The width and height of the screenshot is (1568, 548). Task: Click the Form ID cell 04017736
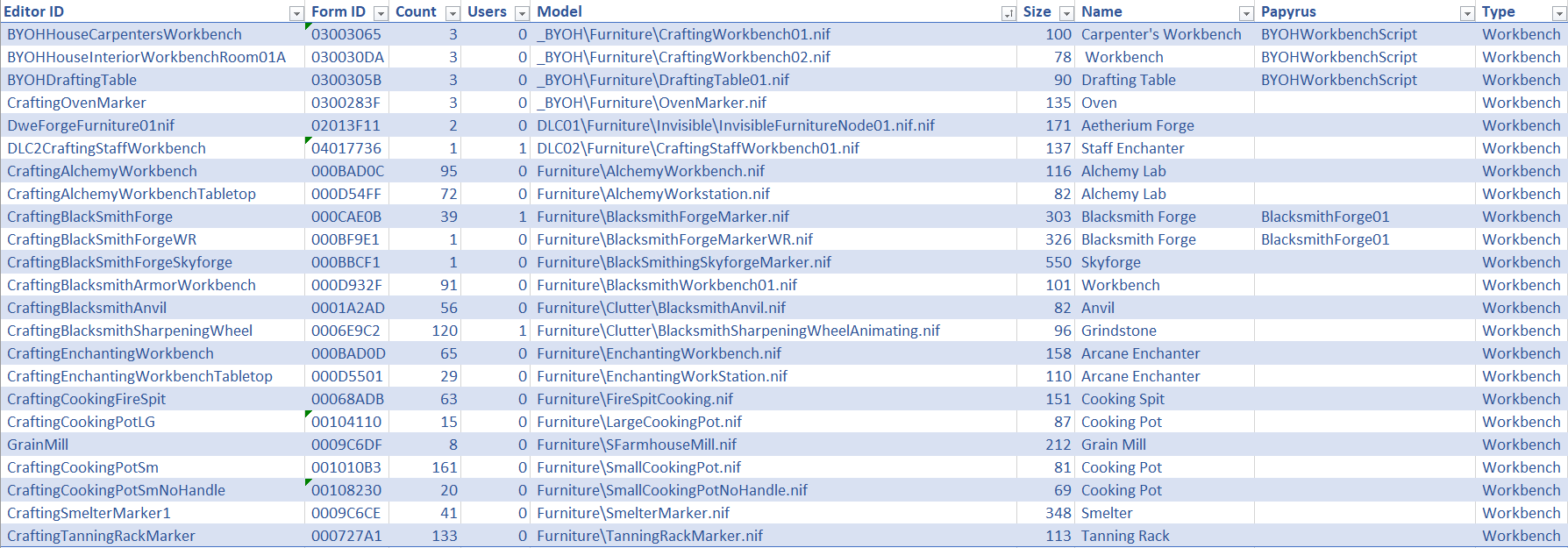346,148
